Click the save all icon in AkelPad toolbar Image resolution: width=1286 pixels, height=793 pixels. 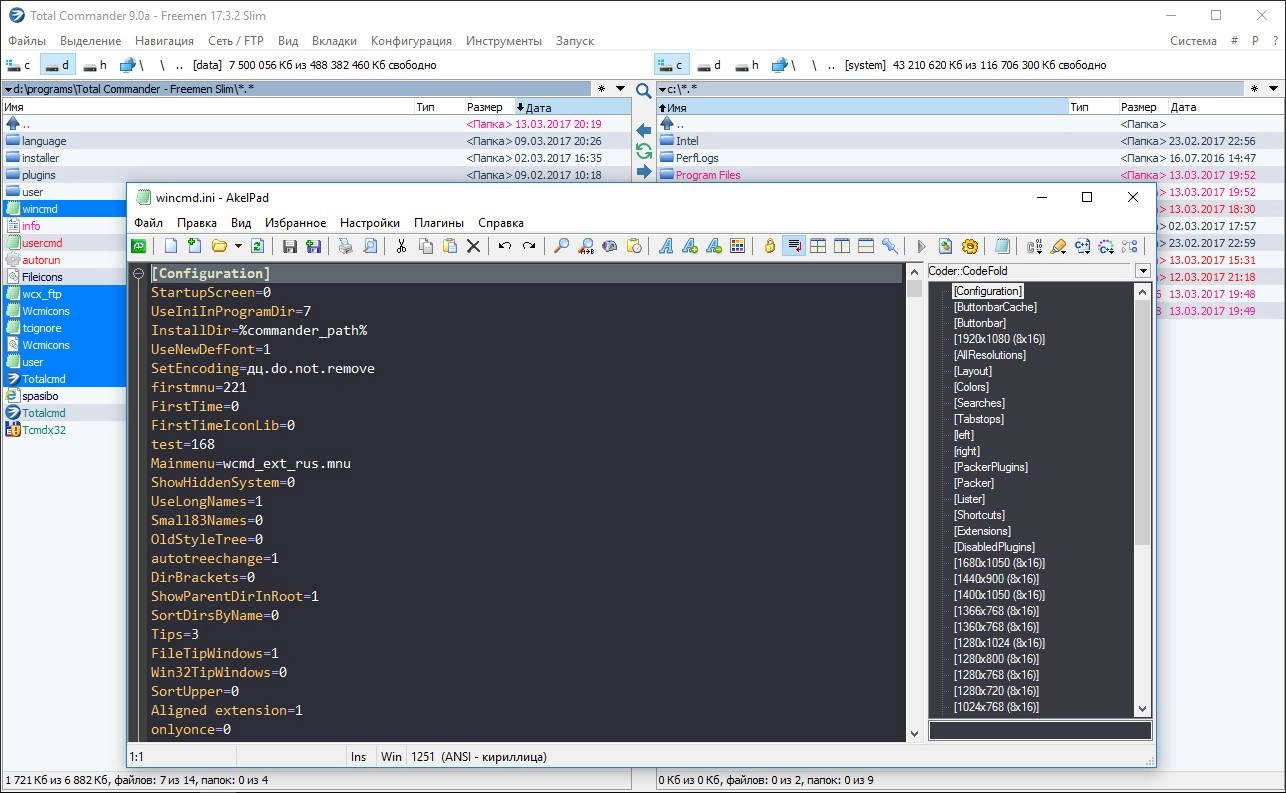pos(313,246)
